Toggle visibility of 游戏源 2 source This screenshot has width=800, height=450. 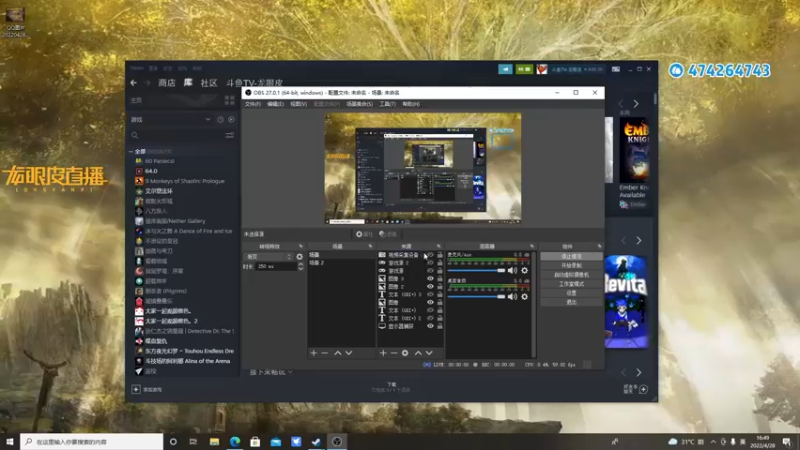(x=430, y=263)
